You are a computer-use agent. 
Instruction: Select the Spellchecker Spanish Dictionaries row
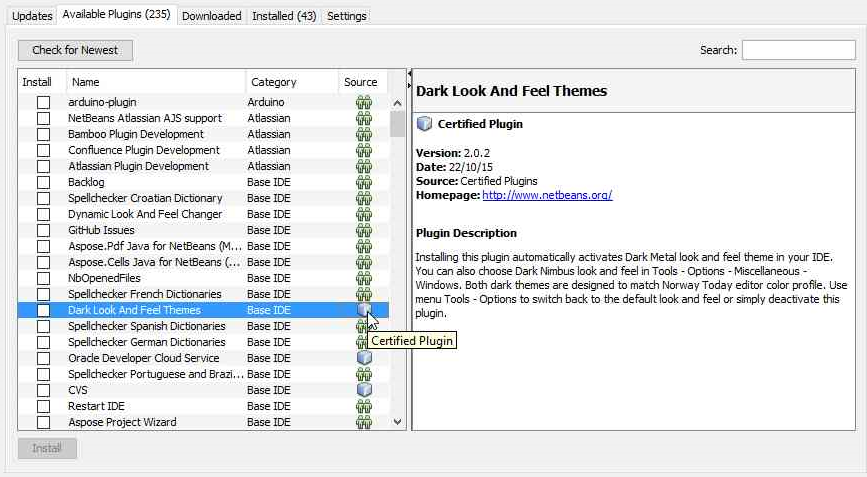coord(203,327)
